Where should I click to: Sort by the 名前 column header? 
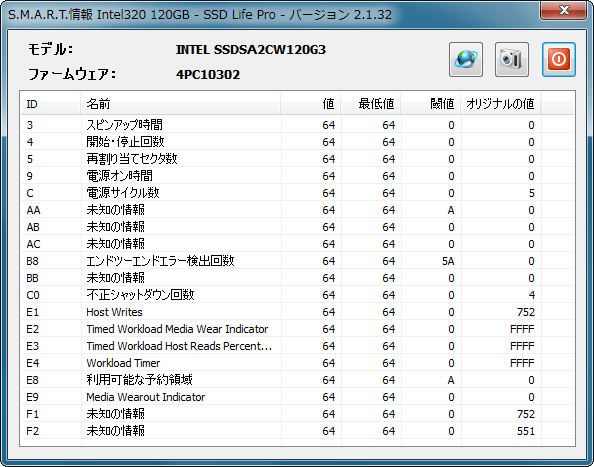(x=180, y=103)
